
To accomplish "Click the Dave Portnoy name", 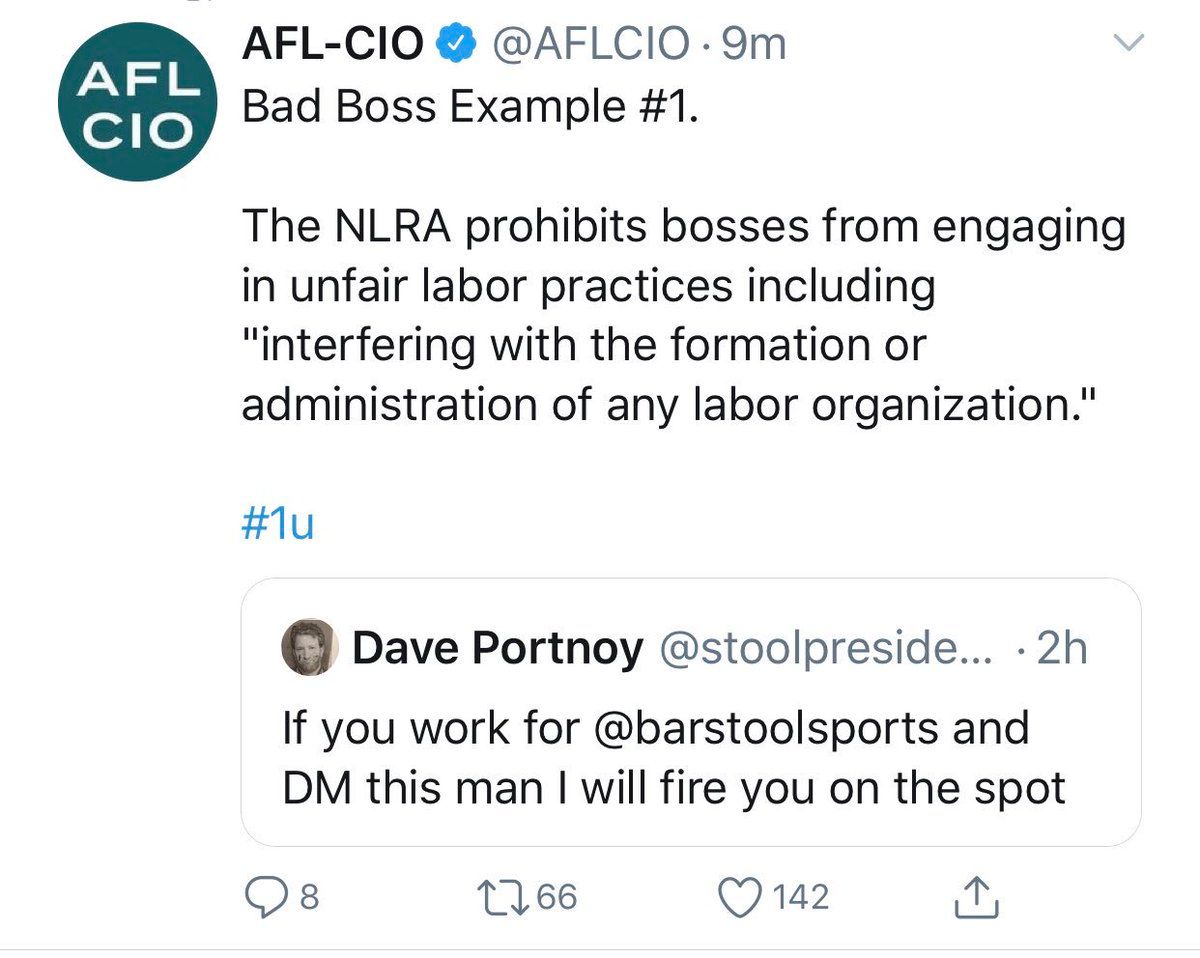I will click(x=498, y=650).
